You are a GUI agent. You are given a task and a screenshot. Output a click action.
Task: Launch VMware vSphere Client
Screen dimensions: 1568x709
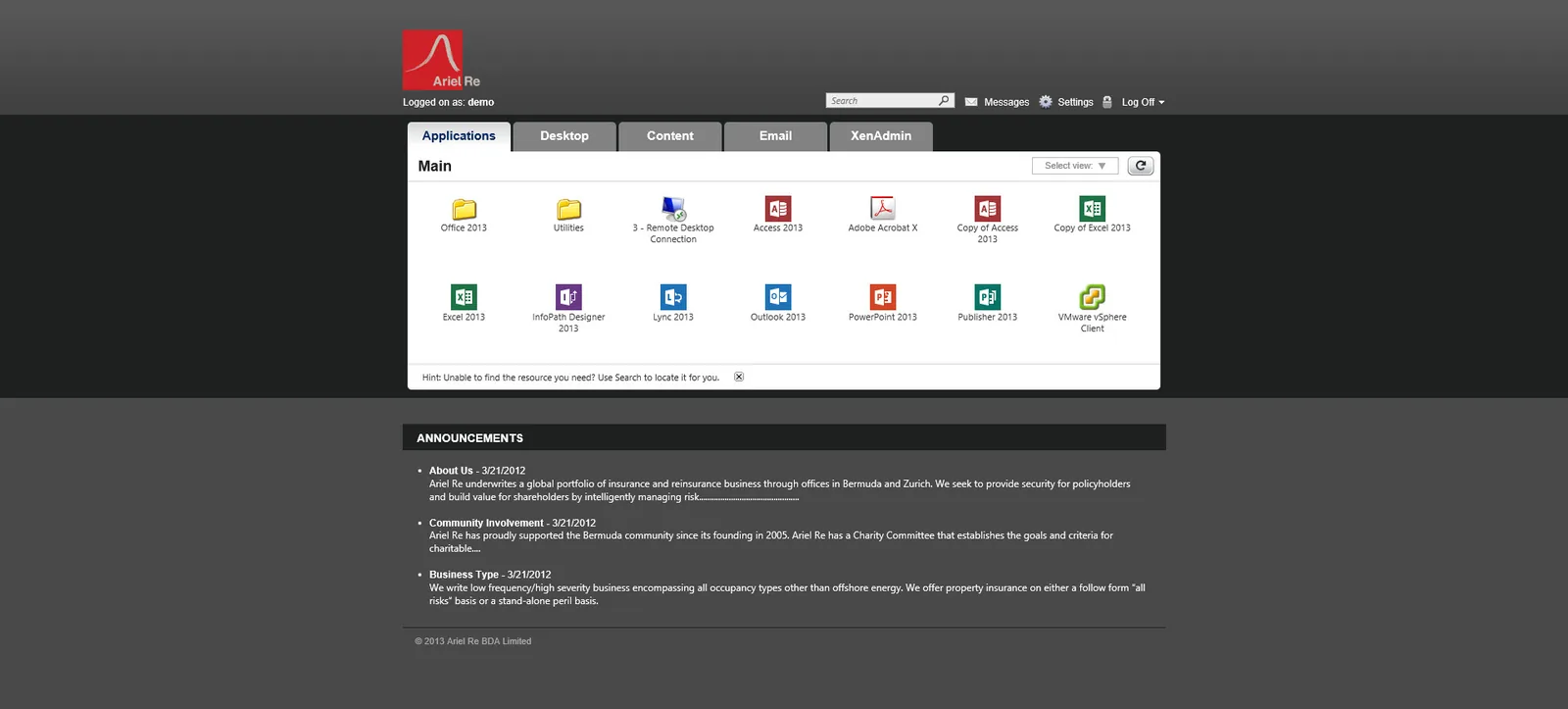tap(1092, 309)
